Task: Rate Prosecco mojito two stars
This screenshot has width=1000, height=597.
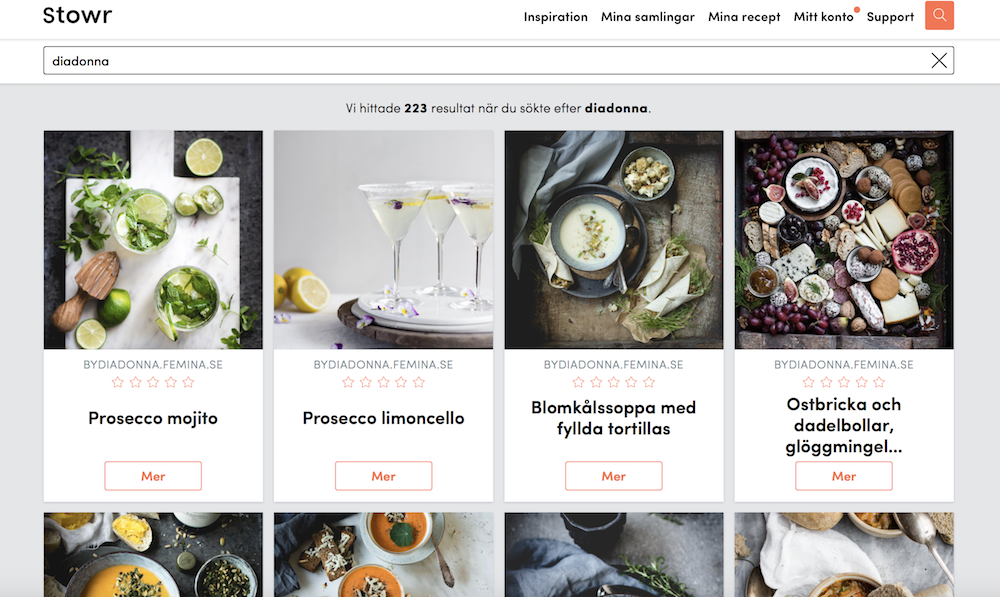Action: 135,383
